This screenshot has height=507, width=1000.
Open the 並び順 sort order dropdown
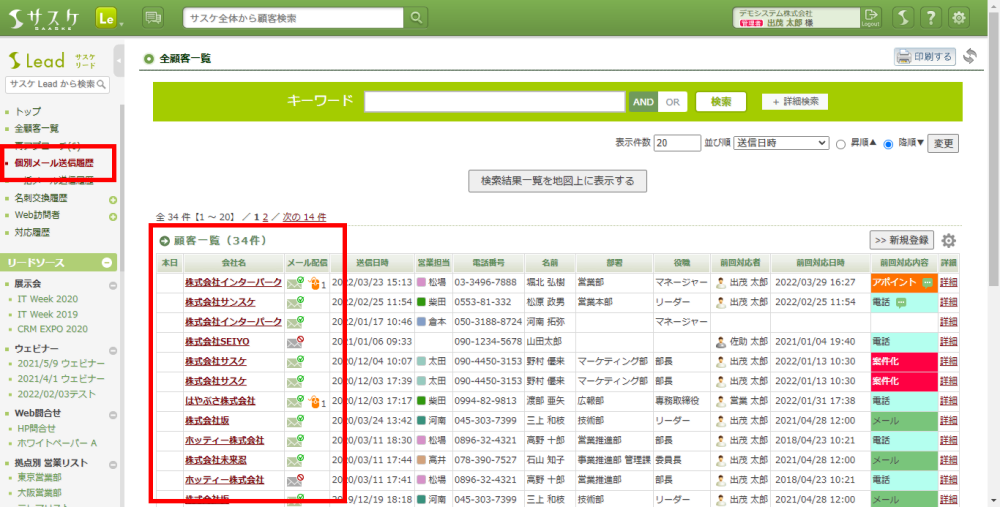(780, 143)
